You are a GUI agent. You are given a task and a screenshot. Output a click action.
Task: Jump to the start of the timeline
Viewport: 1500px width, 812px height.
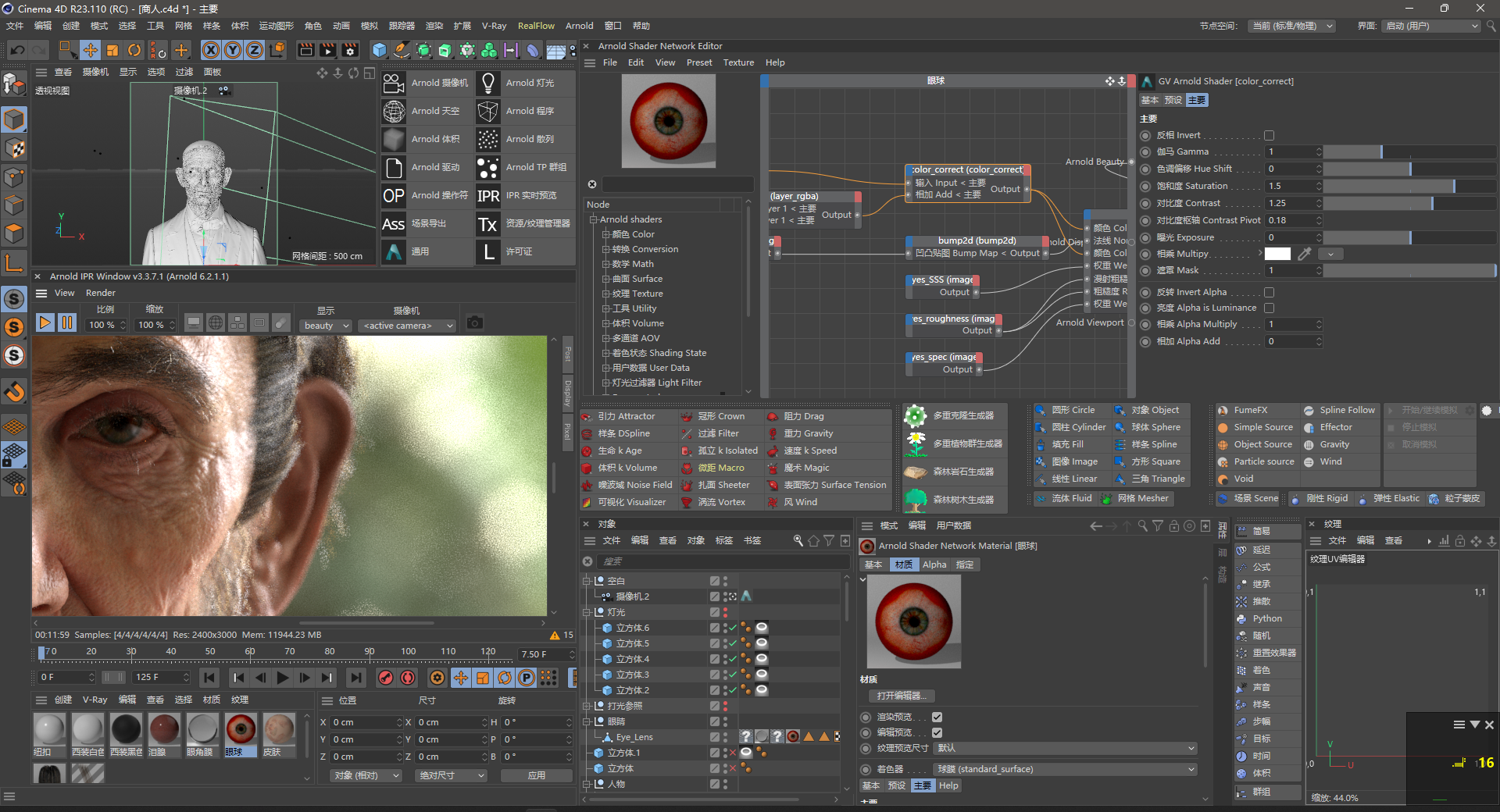[209, 678]
